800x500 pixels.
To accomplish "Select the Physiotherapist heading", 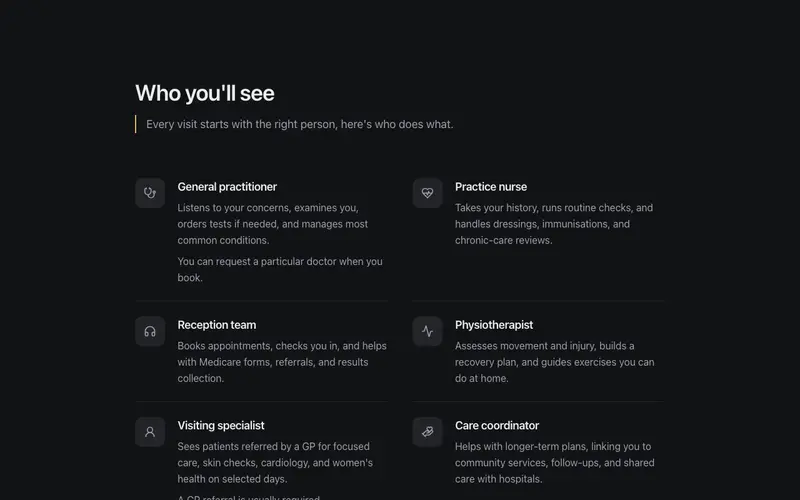I will point(494,325).
